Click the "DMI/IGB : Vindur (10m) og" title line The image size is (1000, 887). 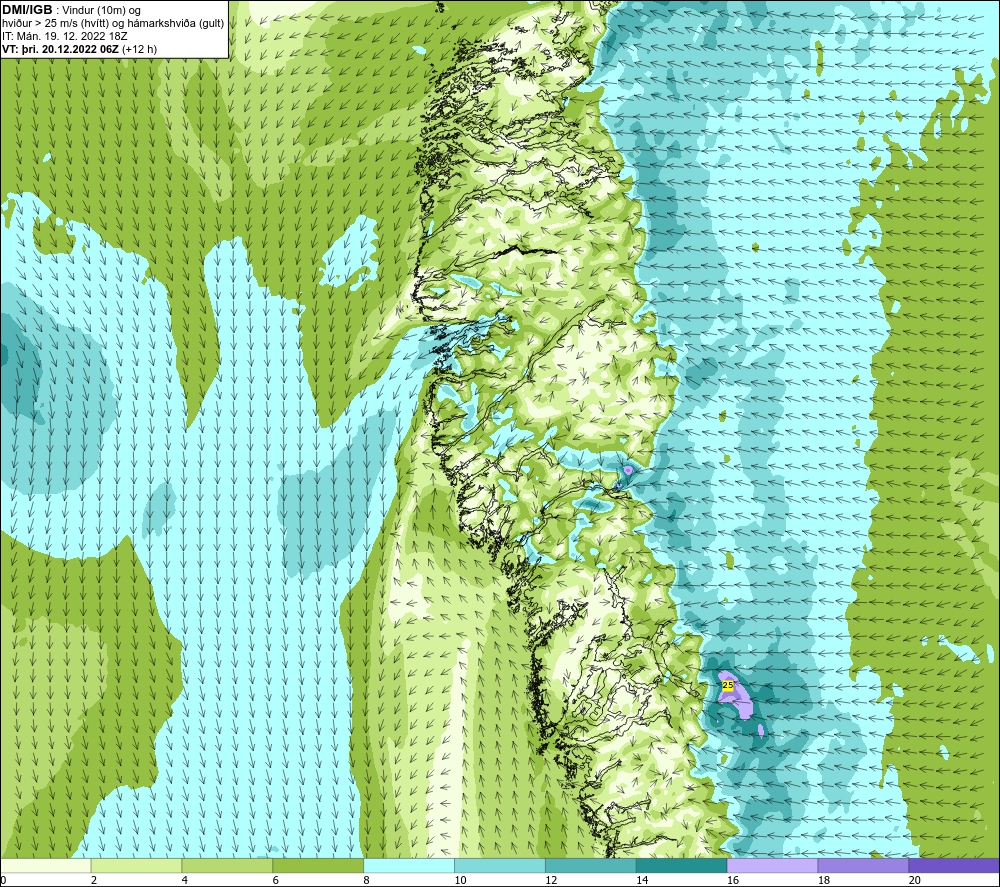pos(71,10)
